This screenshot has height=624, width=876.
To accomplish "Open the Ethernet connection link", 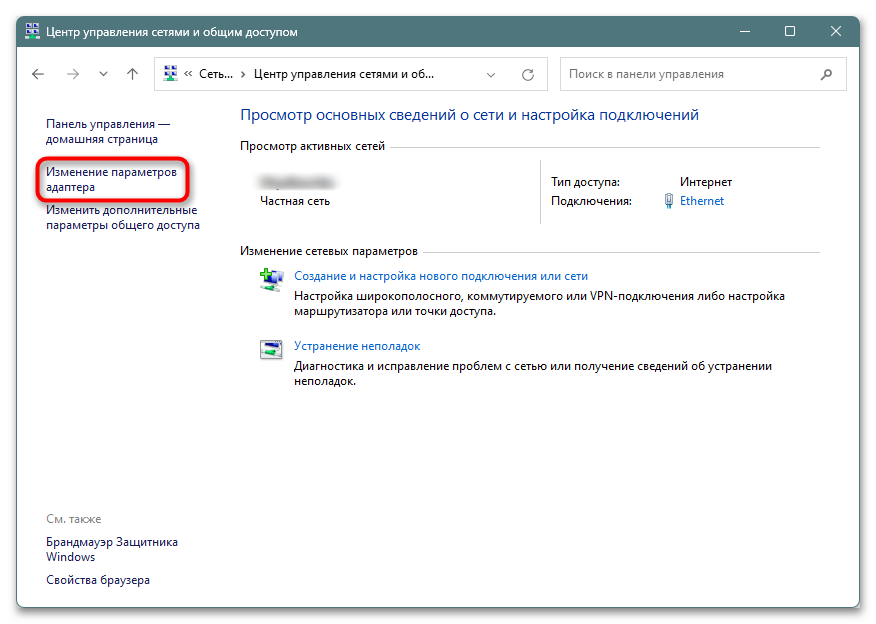I will 702,201.
